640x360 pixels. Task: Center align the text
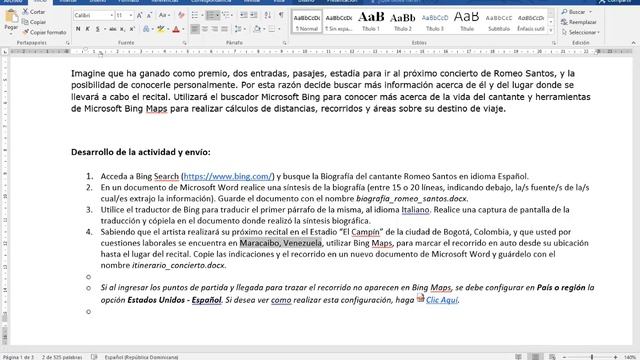tap(205, 29)
